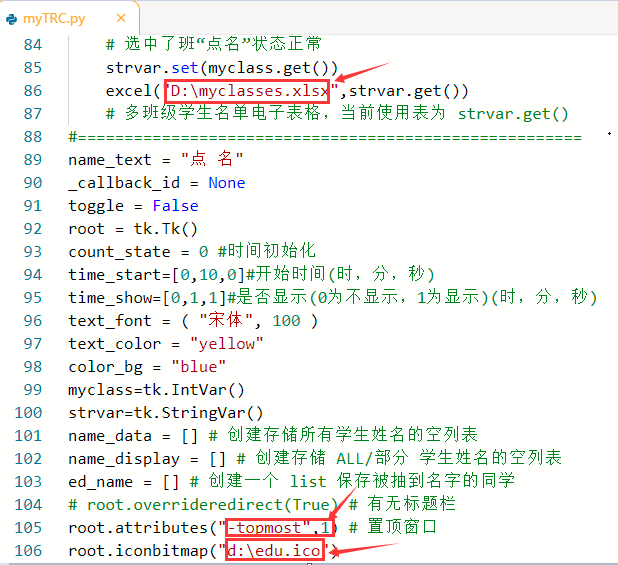This screenshot has width=618, height=565.
Task: Click 'False' value of toggle
Action: 175,206
